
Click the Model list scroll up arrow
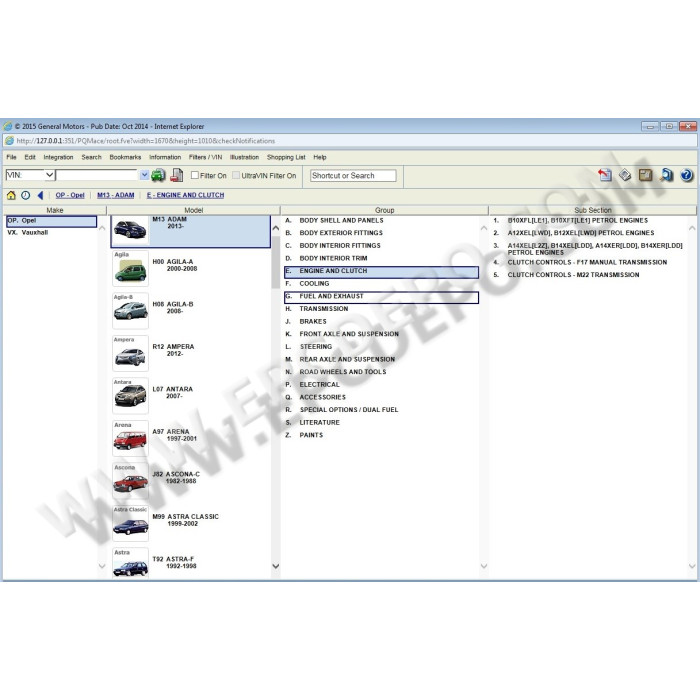click(x=275, y=228)
